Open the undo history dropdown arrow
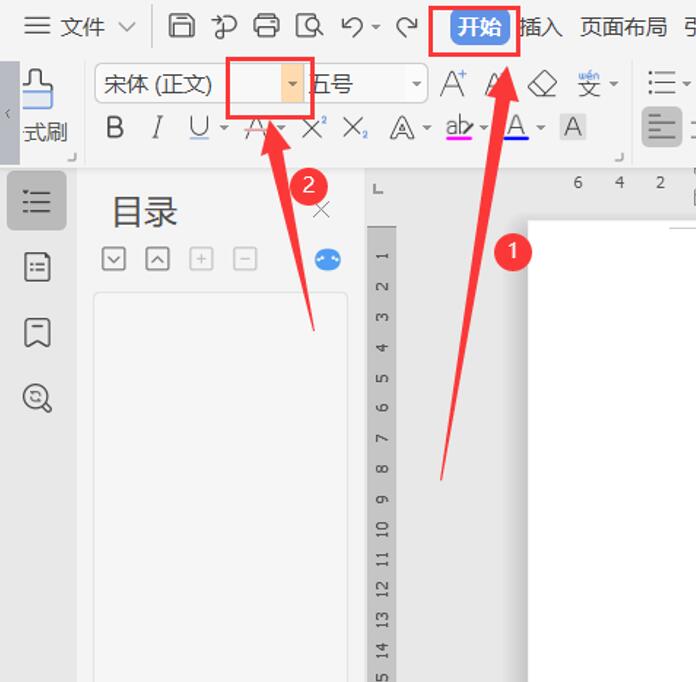The height and width of the screenshot is (682, 696). click(376, 27)
